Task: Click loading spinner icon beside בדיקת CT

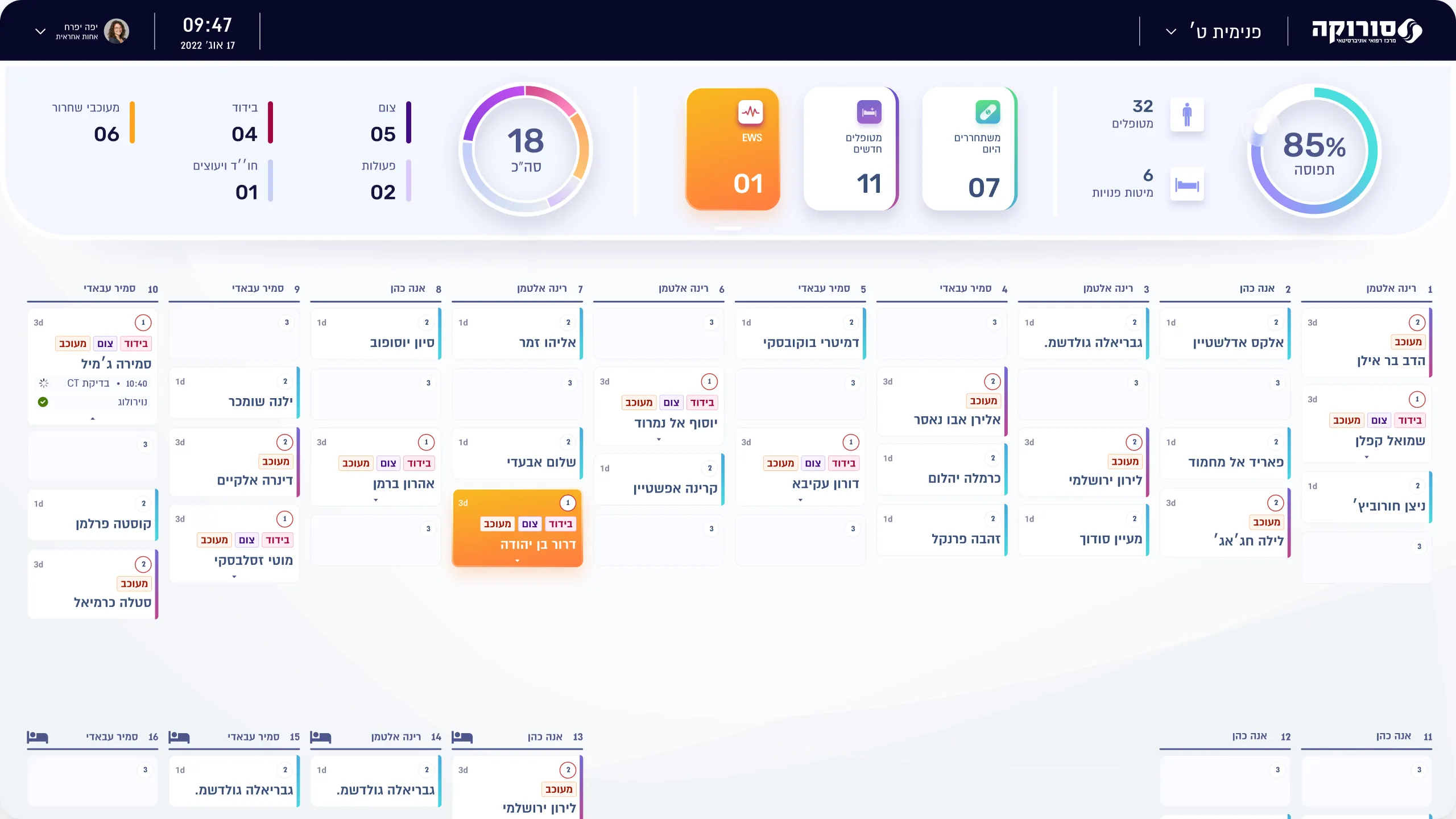Action: click(x=44, y=383)
